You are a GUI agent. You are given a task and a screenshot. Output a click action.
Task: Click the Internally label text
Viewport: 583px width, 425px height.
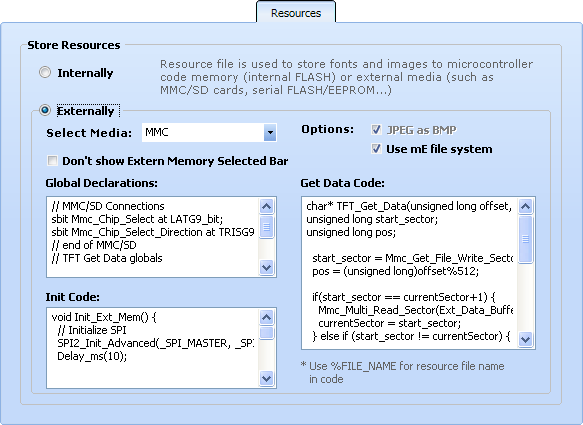pyautogui.click(x=85, y=73)
